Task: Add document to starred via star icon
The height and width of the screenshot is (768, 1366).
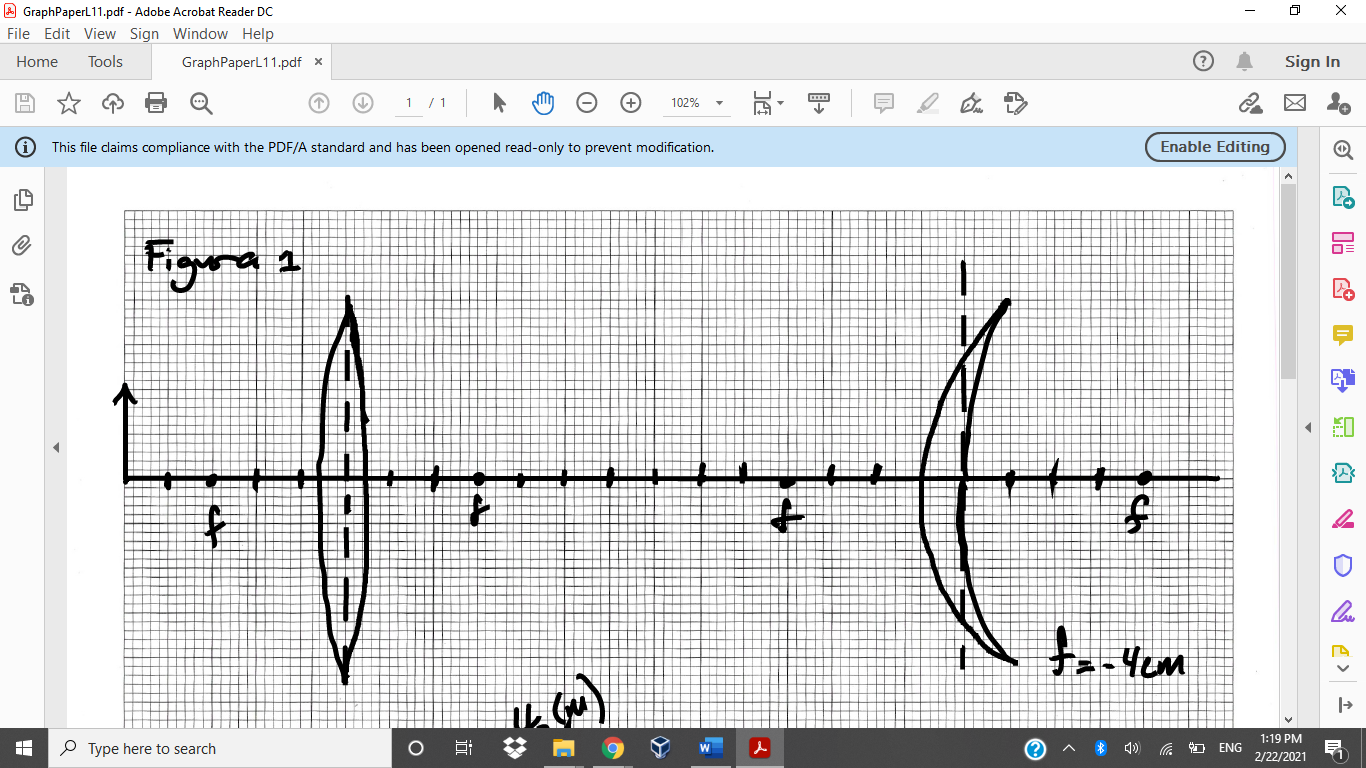Action: (68, 103)
